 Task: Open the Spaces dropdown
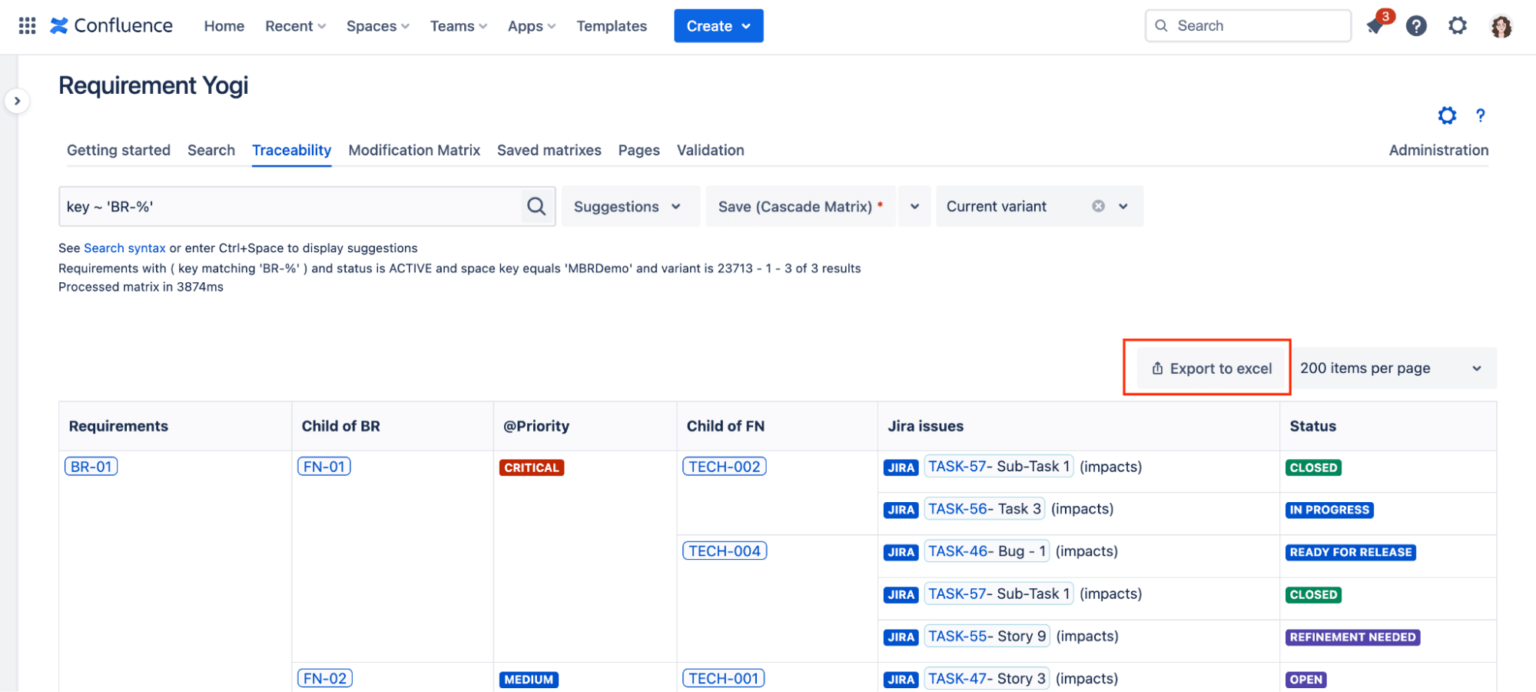(377, 26)
